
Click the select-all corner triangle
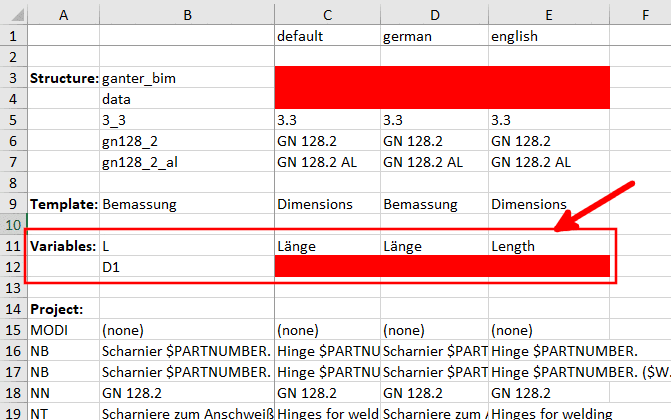18,16
